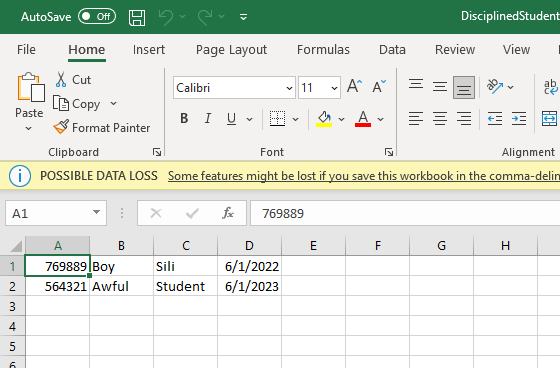Switch to the Insert tab
The height and width of the screenshot is (368, 560).
[x=149, y=49]
